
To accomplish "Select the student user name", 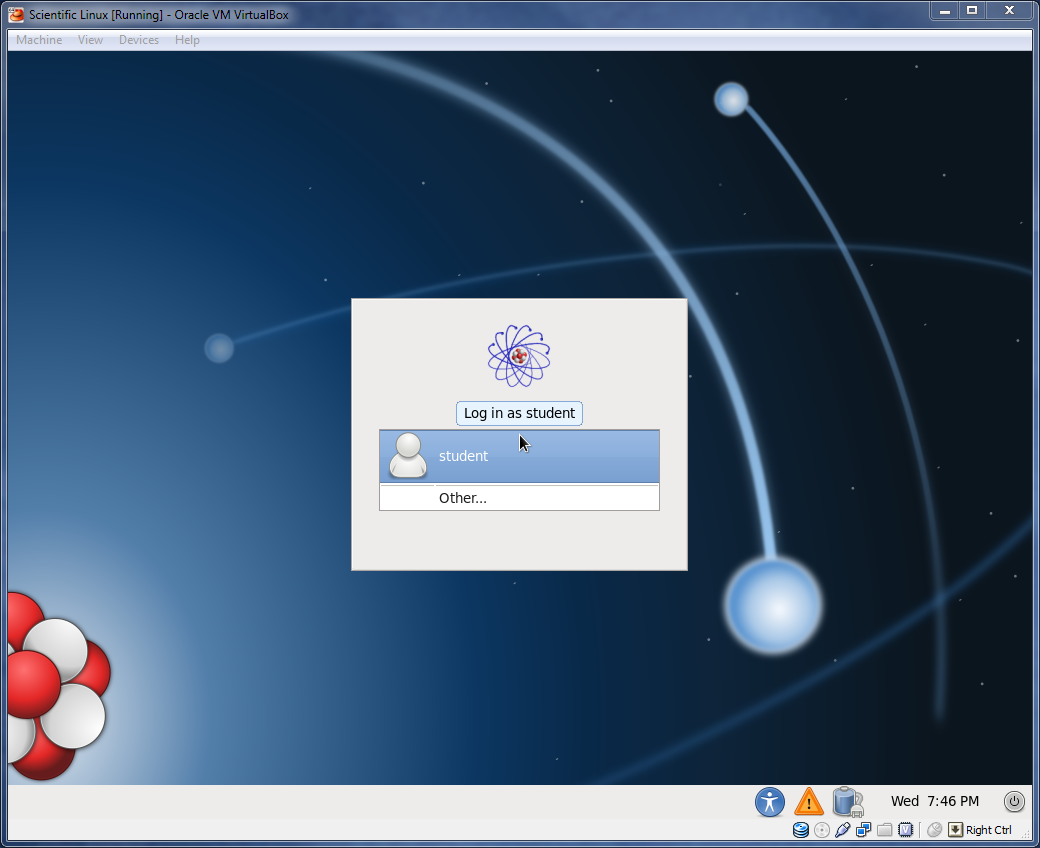I will (x=463, y=456).
